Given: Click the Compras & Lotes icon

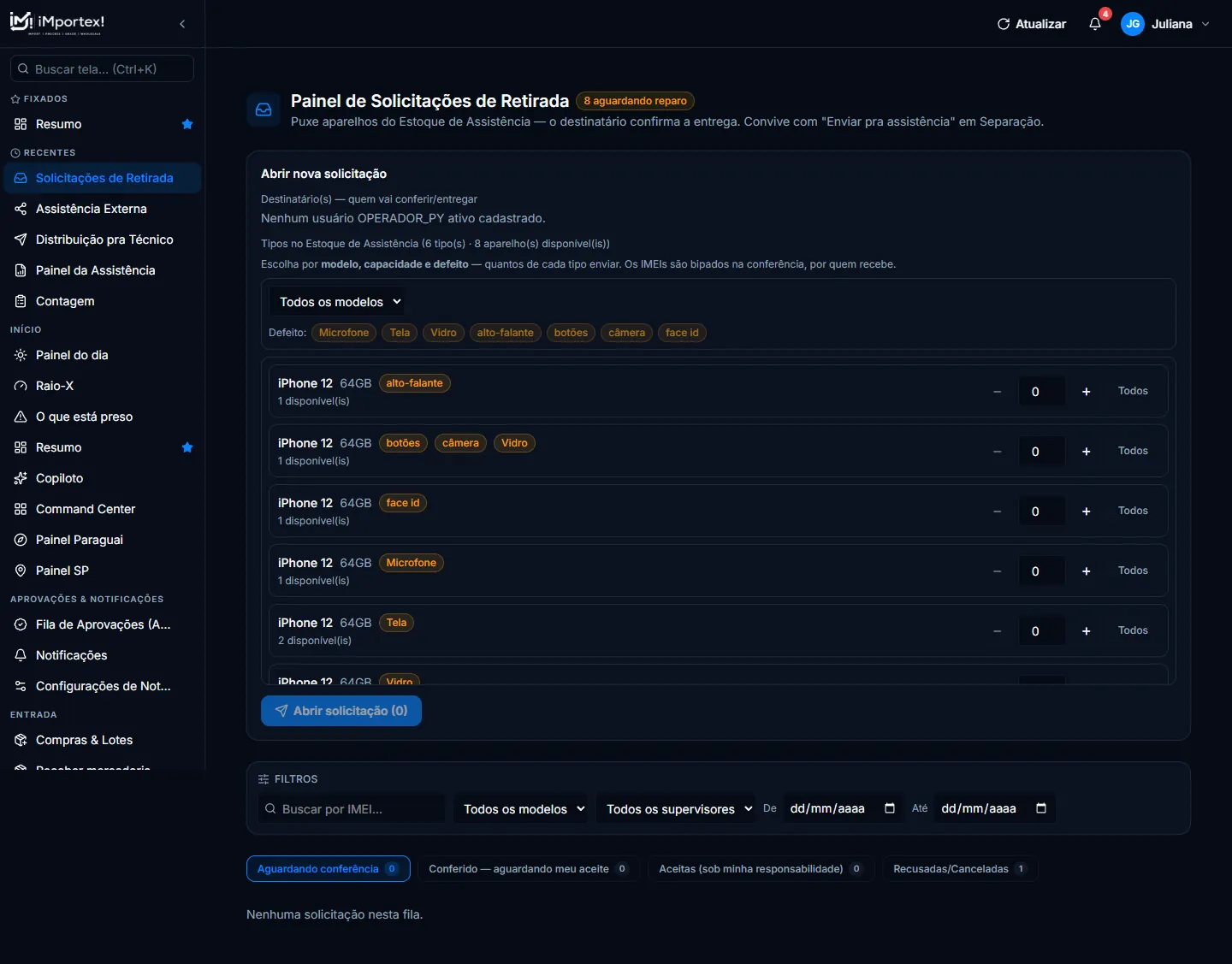Looking at the screenshot, I should point(21,740).
